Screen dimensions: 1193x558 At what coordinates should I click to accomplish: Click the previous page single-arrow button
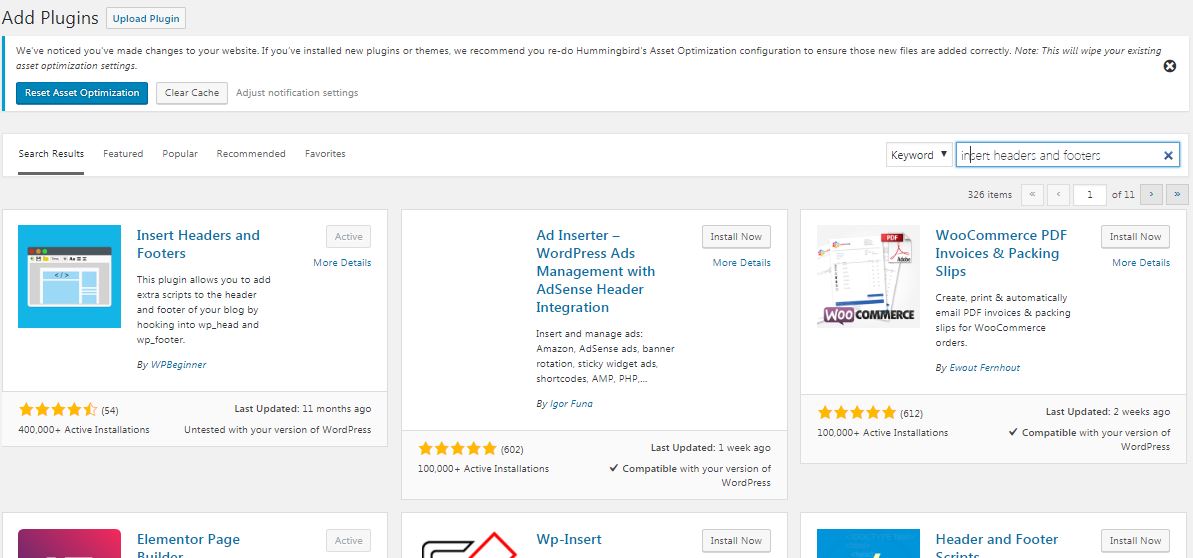pyautogui.click(x=1058, y=195)
